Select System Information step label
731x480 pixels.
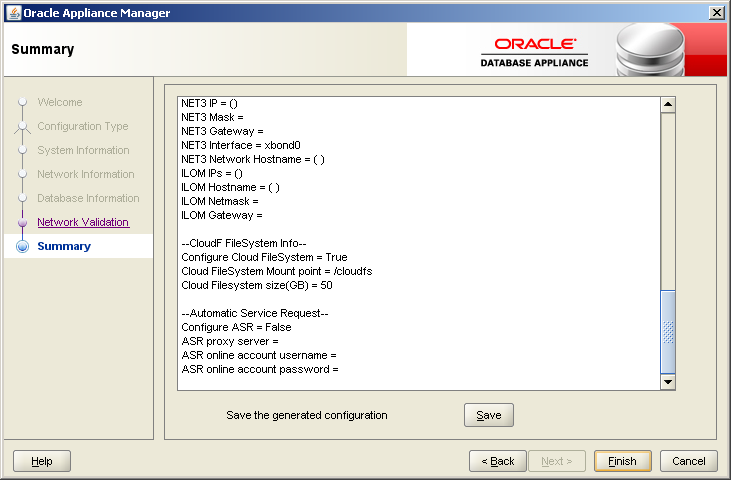[x=83, y=150]
